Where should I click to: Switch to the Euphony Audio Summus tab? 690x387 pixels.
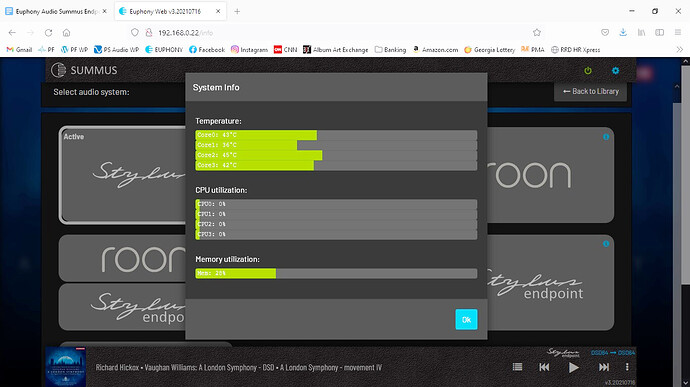56,11
